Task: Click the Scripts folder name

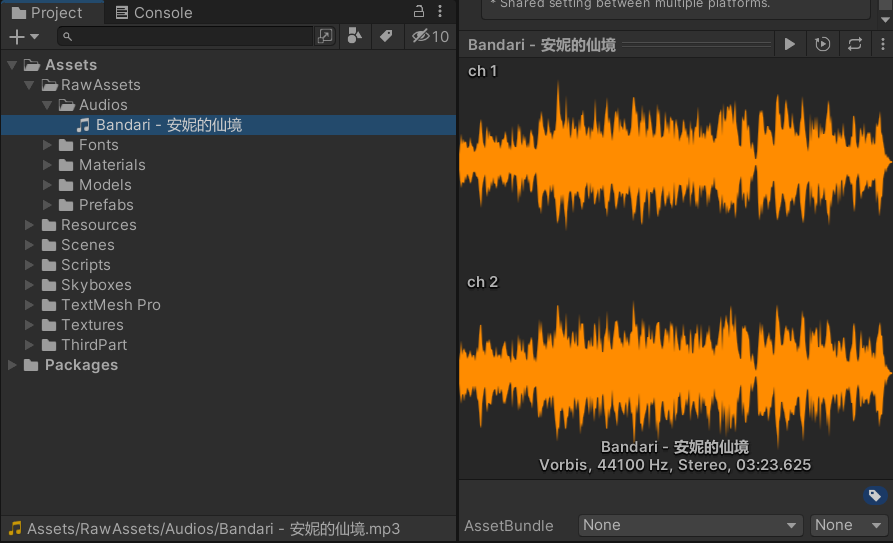Action: pyautogui.click(x=86, y=265)
